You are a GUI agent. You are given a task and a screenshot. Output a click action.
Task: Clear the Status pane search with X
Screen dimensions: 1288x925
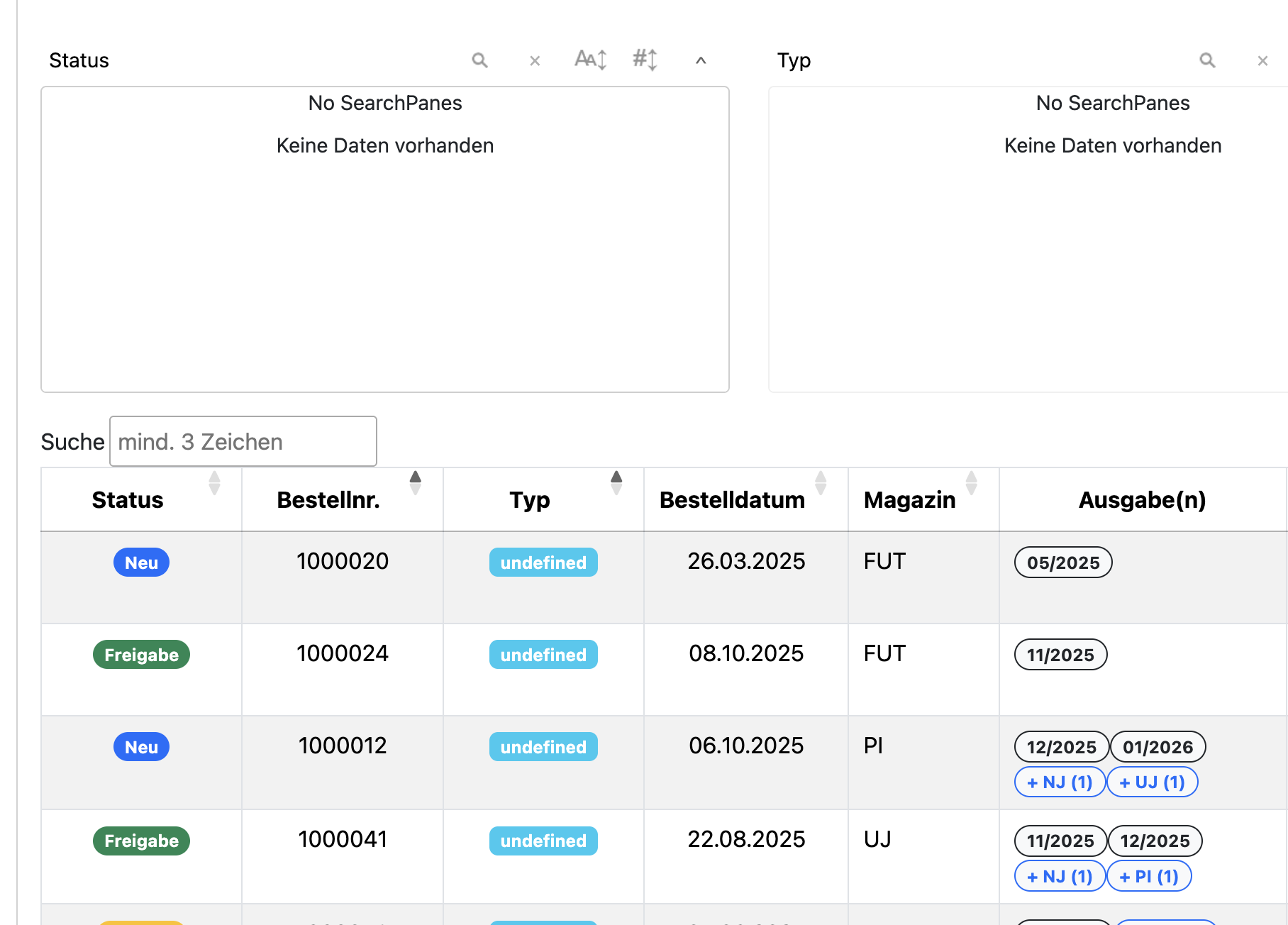(x=535, y=61)
